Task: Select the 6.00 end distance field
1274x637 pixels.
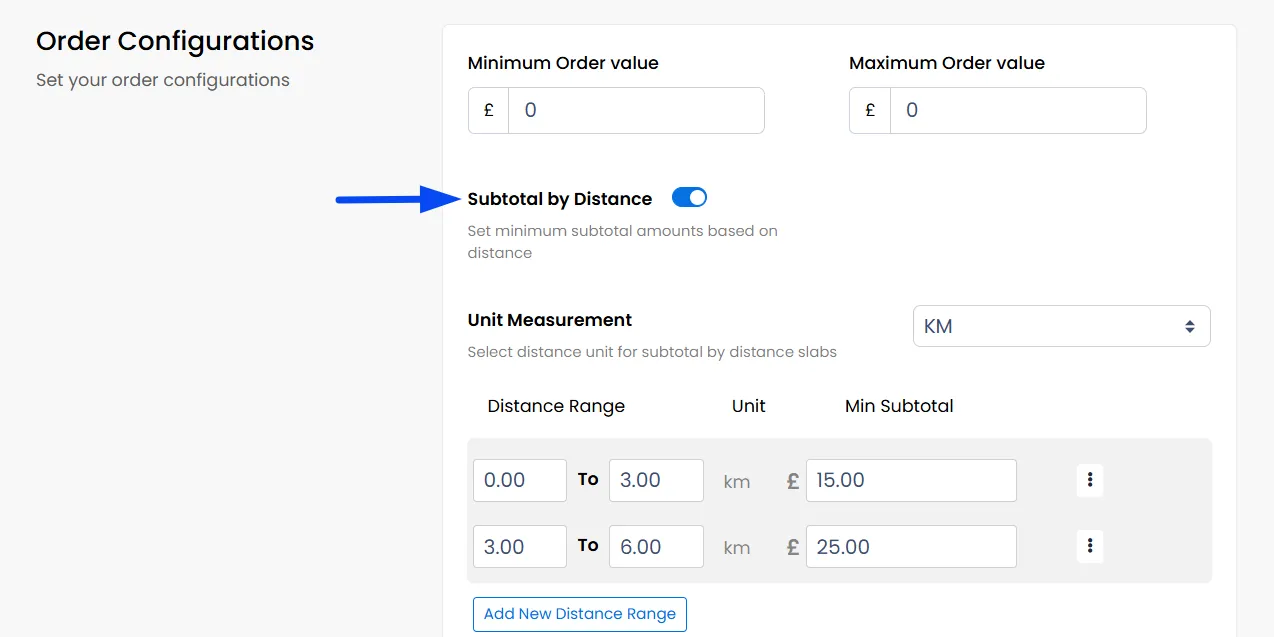Action: pyautogui.click(x=656, y=547)
